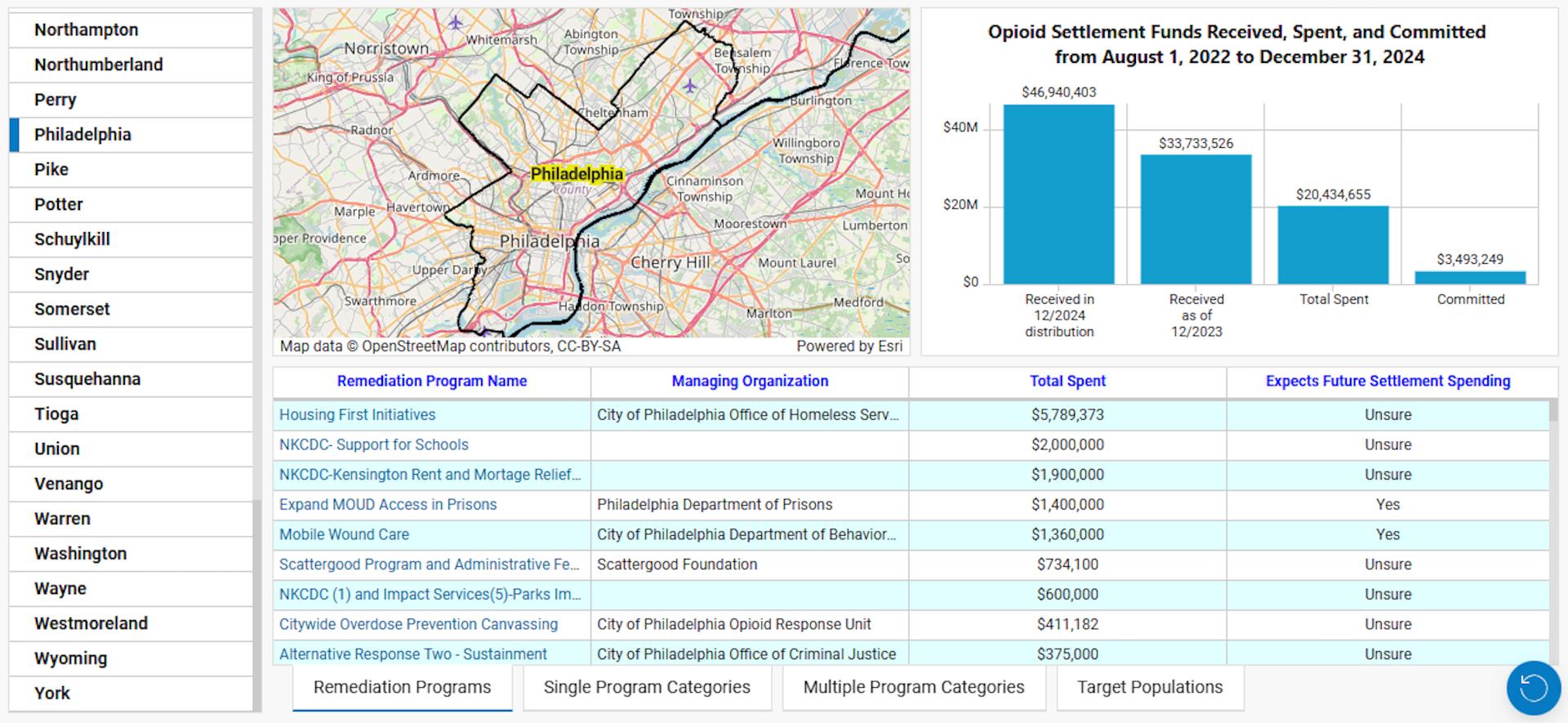Click the Committed bar in chart
Image resolution: width=1568 pixels, height=723 pixels.
(x=1470, y=278)
